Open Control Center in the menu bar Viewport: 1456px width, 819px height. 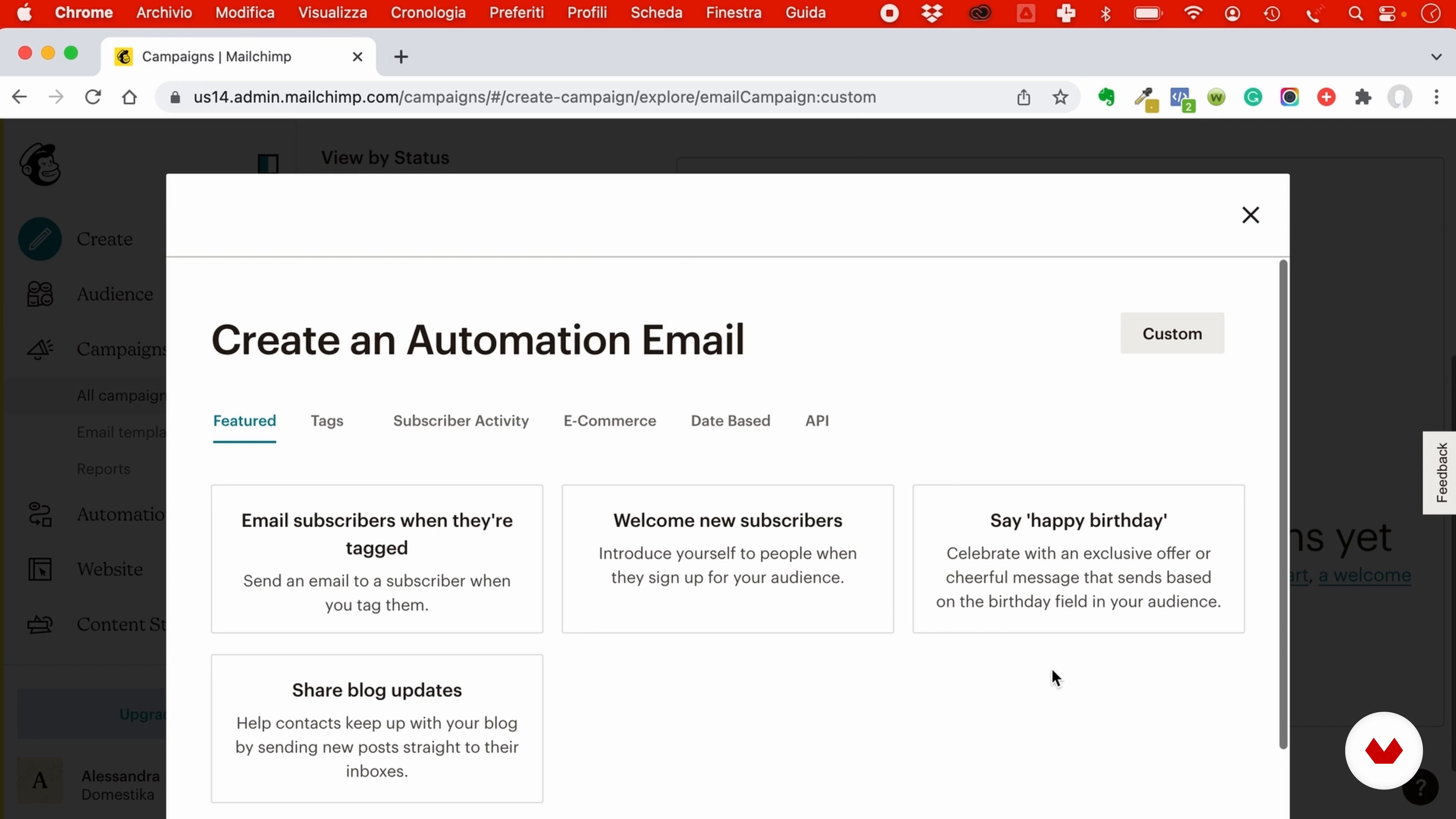[x=1387, y=13]
